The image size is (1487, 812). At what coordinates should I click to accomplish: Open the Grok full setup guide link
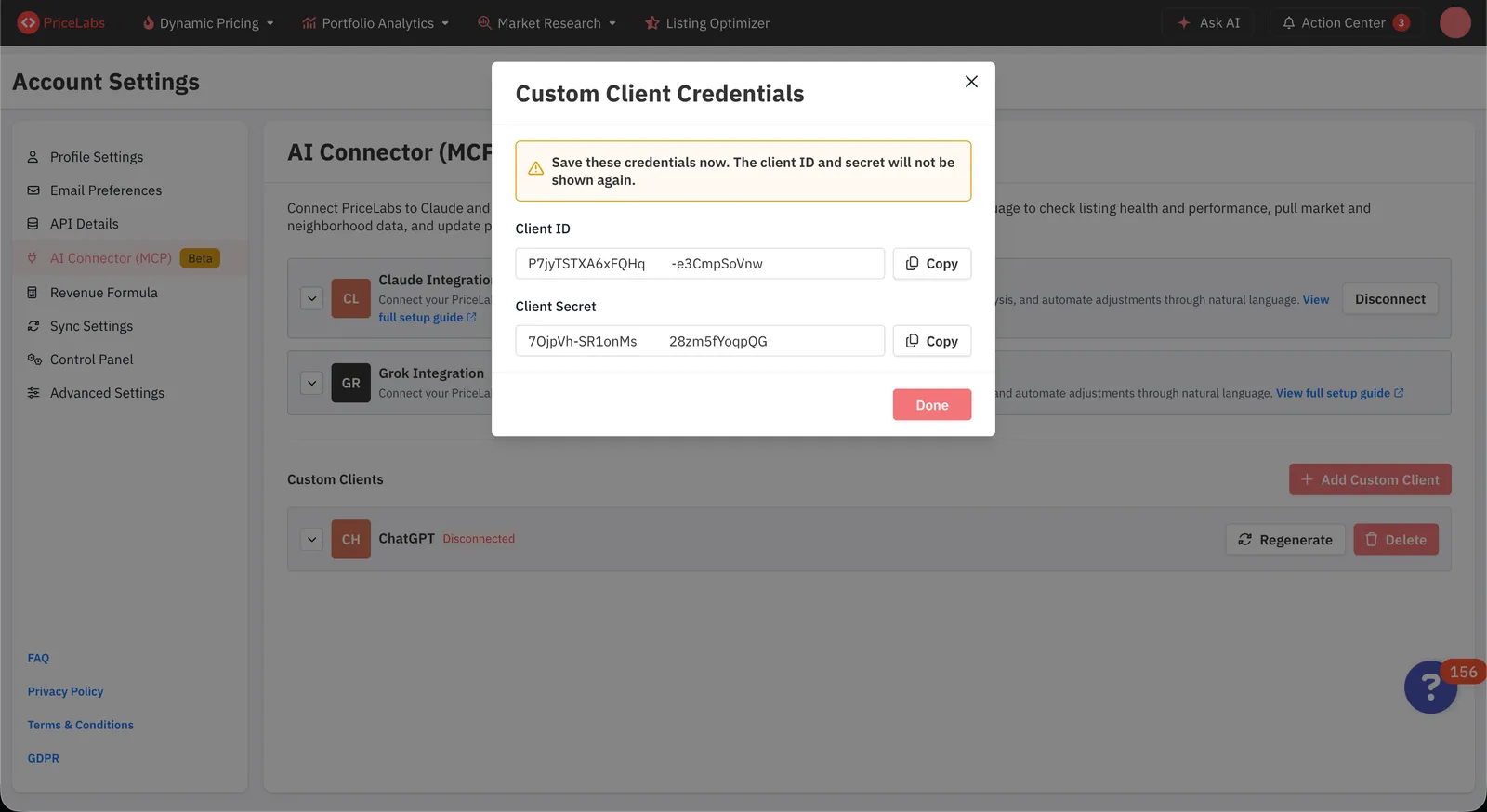point(1339,393)
